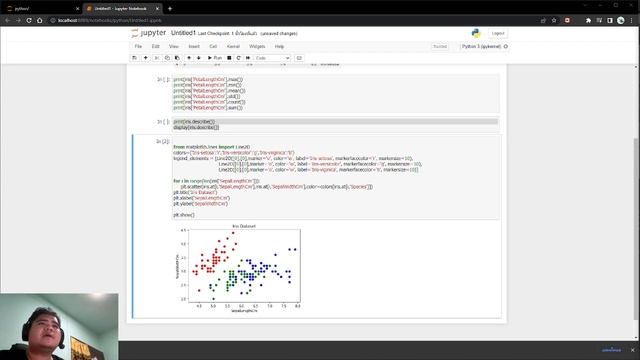Image resolution: width=640 pixels, height=360 pixels.
Task: Click the Python 3 (ipykernel) kernel name
Action: click(481, 47)
